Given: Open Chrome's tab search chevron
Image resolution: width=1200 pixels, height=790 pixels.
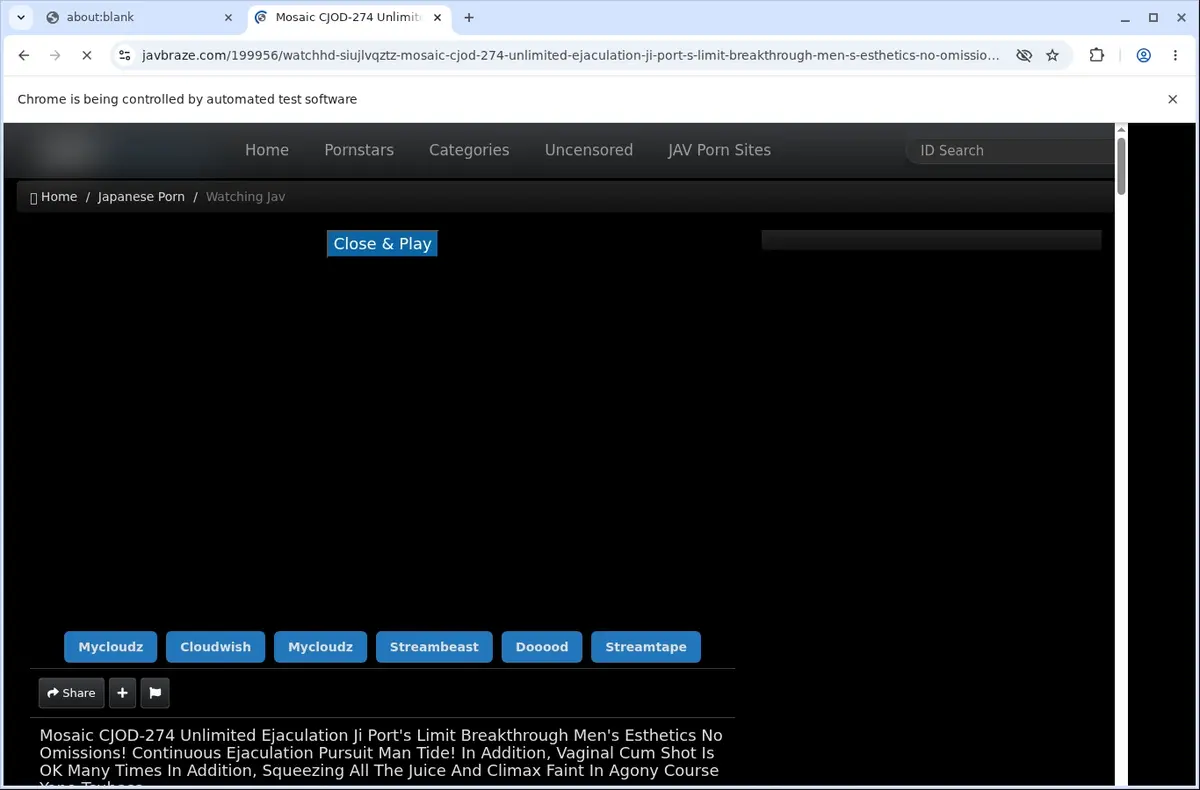Looking at the screenshot, I should (21, 17).
